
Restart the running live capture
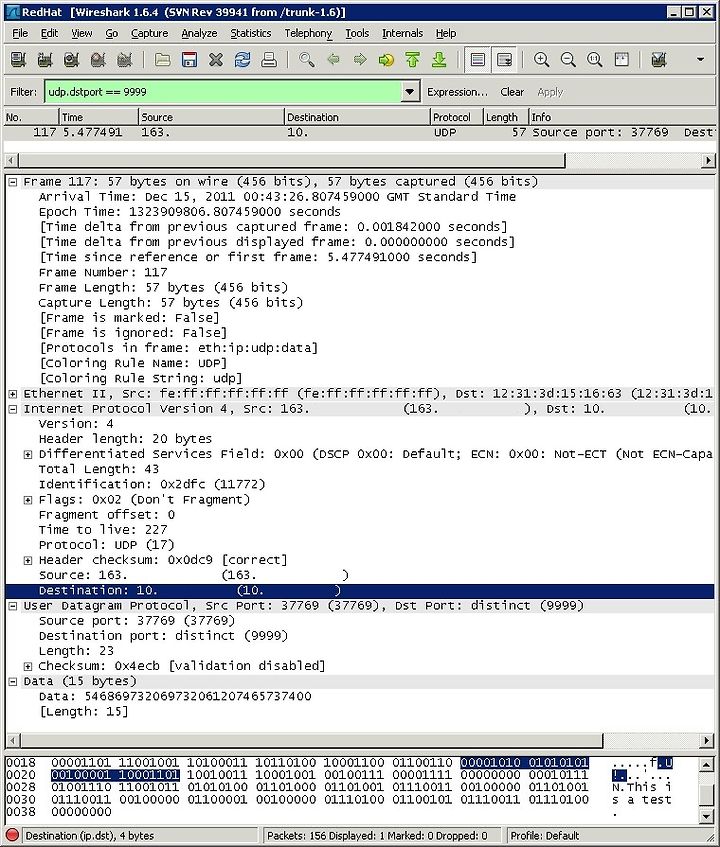click(x=124, y=59)
